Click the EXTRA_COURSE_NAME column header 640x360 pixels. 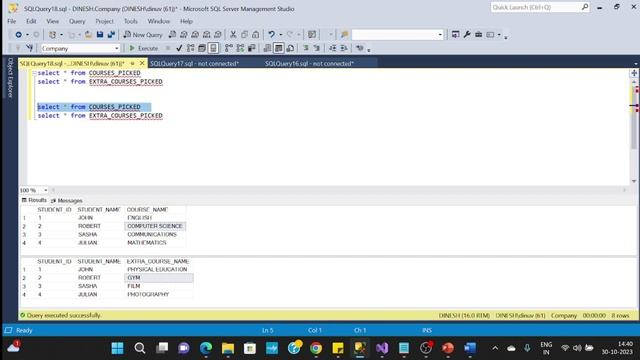(158, 261)
